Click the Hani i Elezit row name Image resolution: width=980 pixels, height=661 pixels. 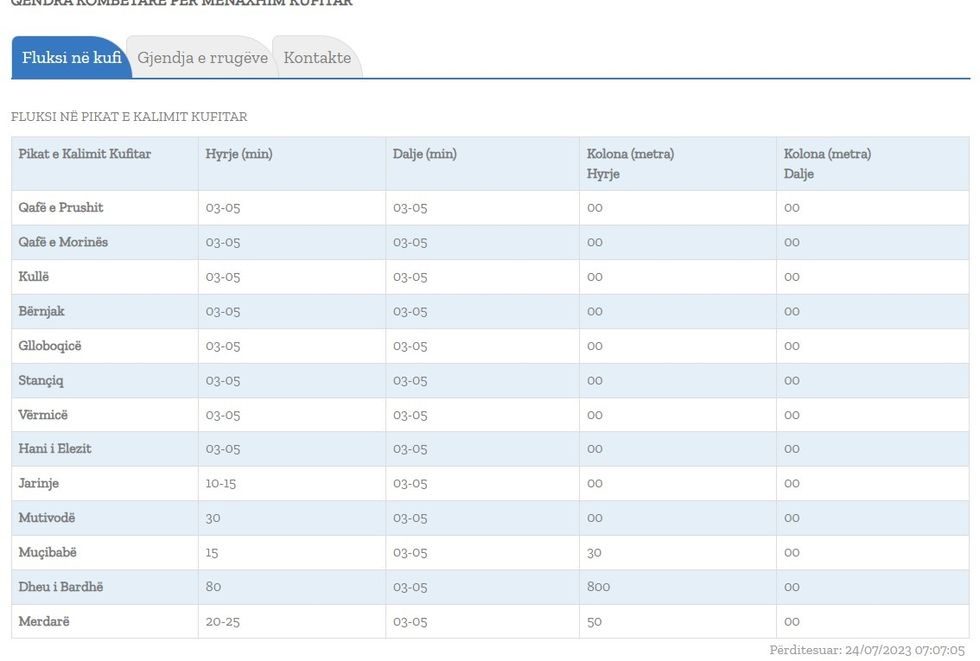[55, 449]
